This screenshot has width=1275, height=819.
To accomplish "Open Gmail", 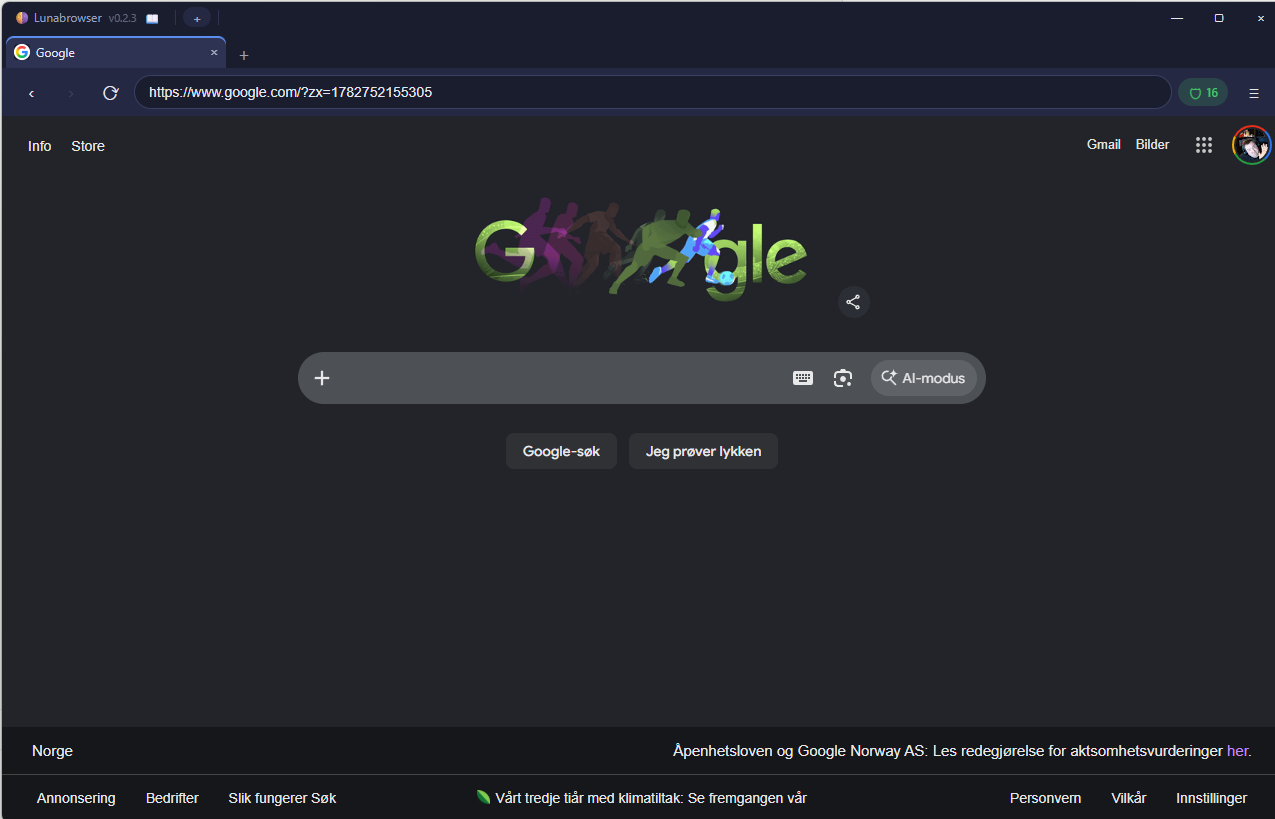I will point(1104,144).
